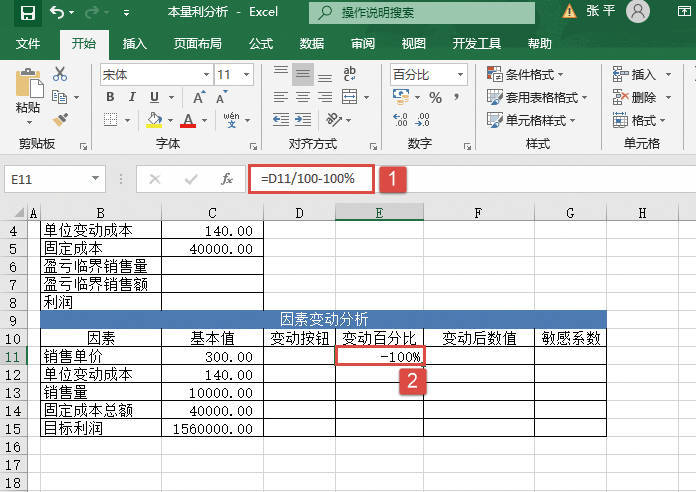The width and height of the screenshot is (696, 492).
Task: Select bottom align icon
Action: tap(325, 77)
